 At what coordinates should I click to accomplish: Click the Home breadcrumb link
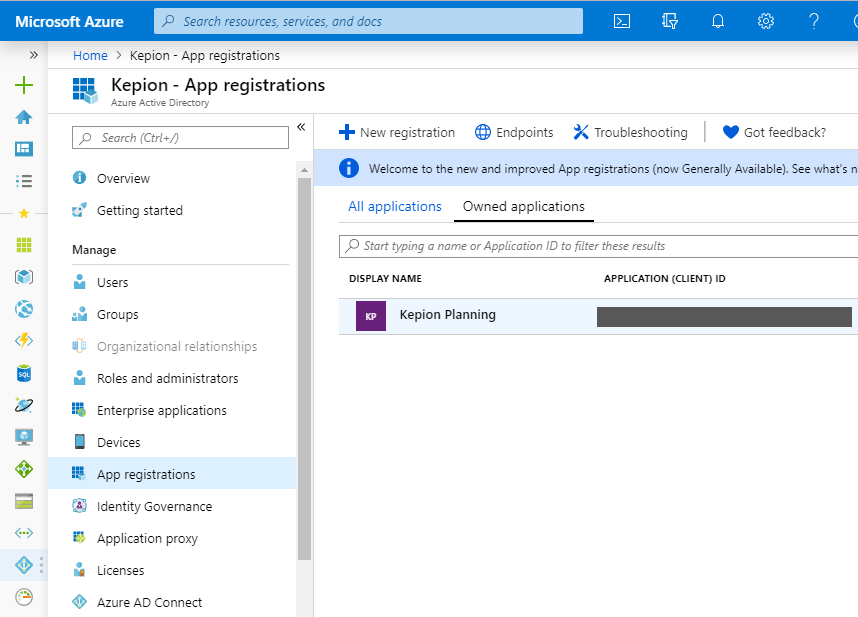90,55
